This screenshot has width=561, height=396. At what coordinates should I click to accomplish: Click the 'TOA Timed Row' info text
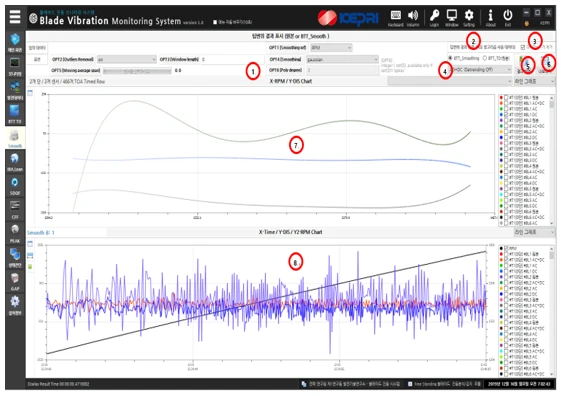[67, 82]
